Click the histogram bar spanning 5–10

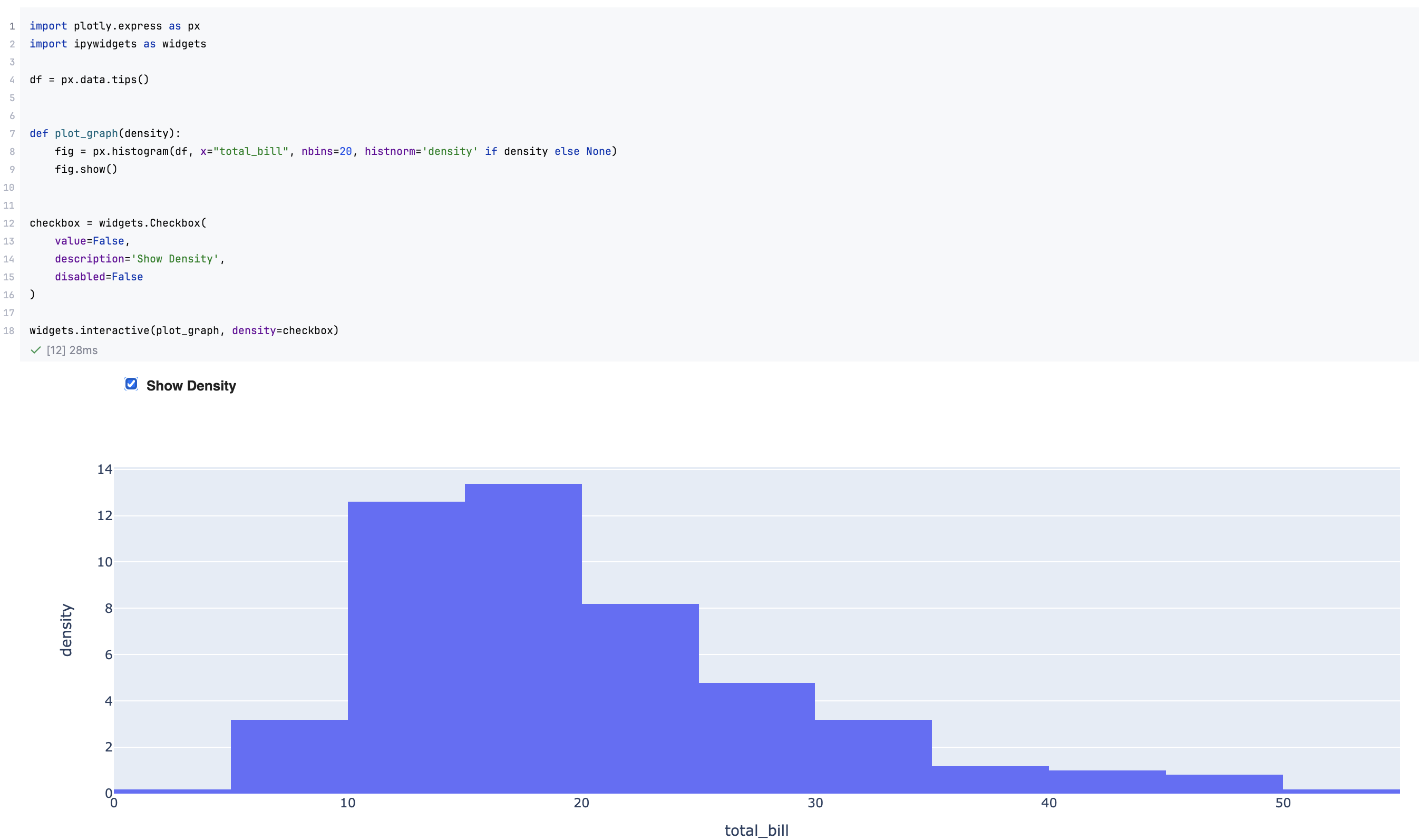click(x=289, y=757)
